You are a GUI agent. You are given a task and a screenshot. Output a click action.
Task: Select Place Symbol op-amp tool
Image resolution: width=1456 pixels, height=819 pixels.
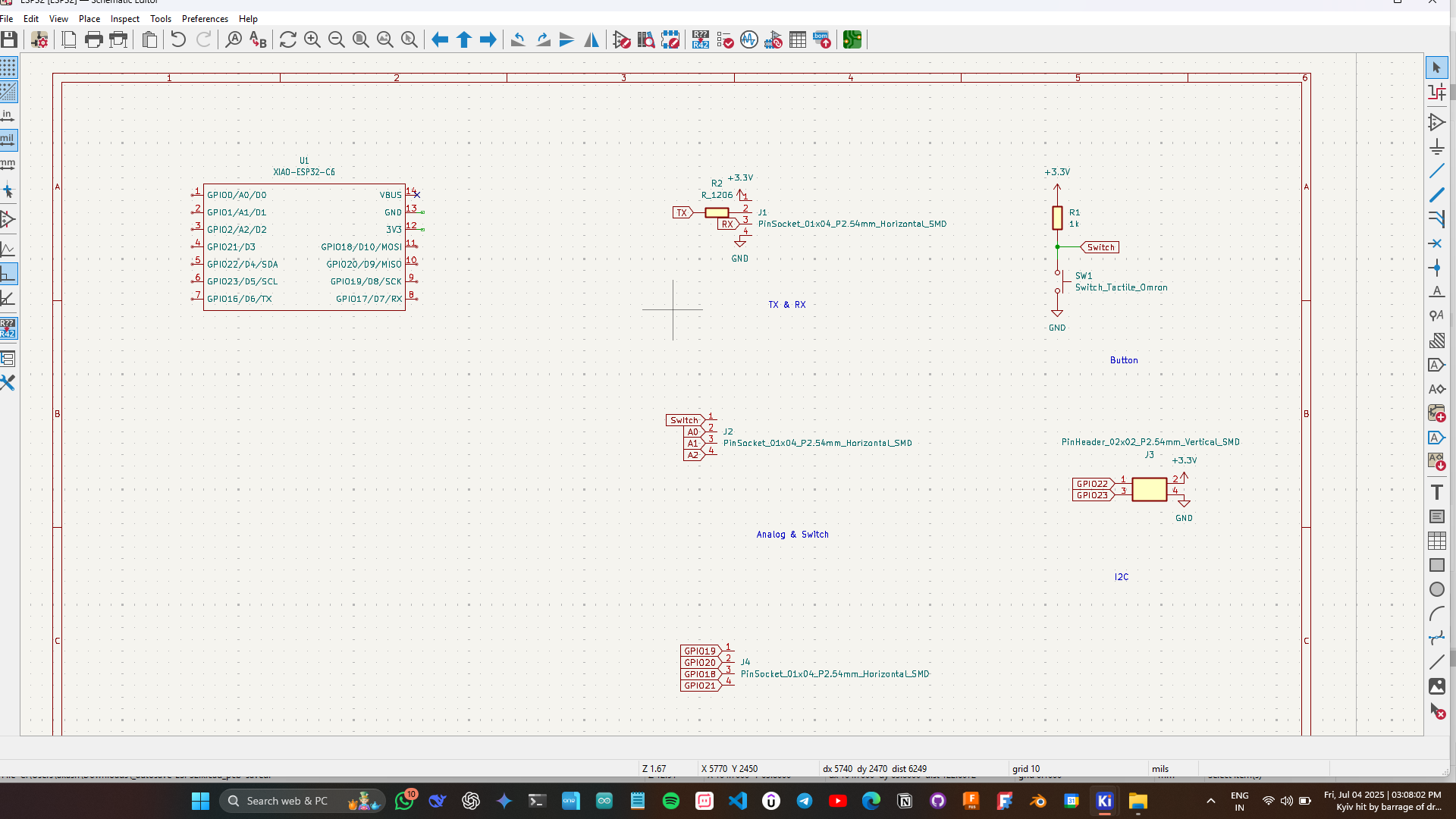click(1436, 122)
